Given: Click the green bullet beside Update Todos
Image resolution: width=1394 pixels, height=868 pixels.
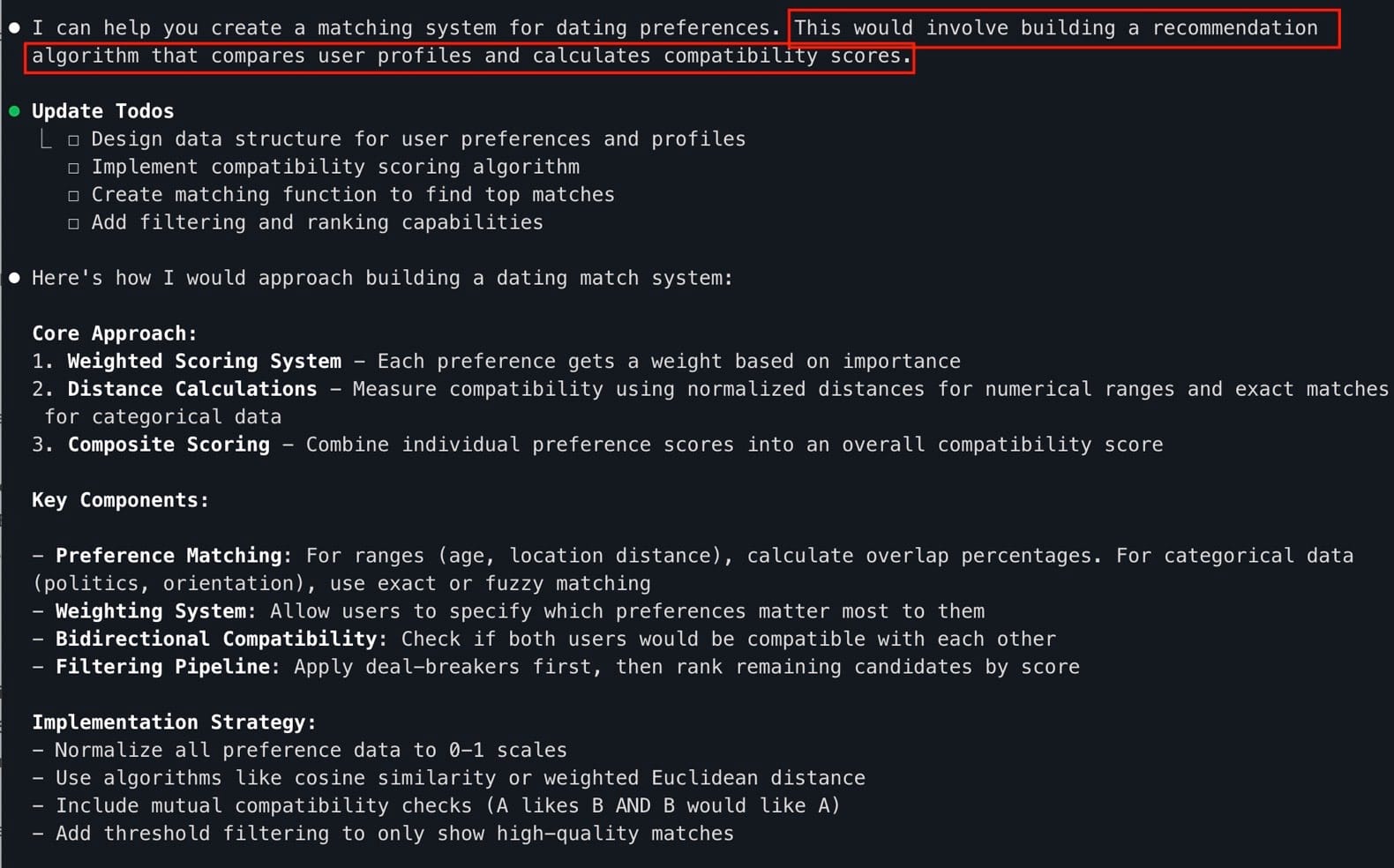Looking at the screenshot, I should pyautogui.click(x=14, y=111).
